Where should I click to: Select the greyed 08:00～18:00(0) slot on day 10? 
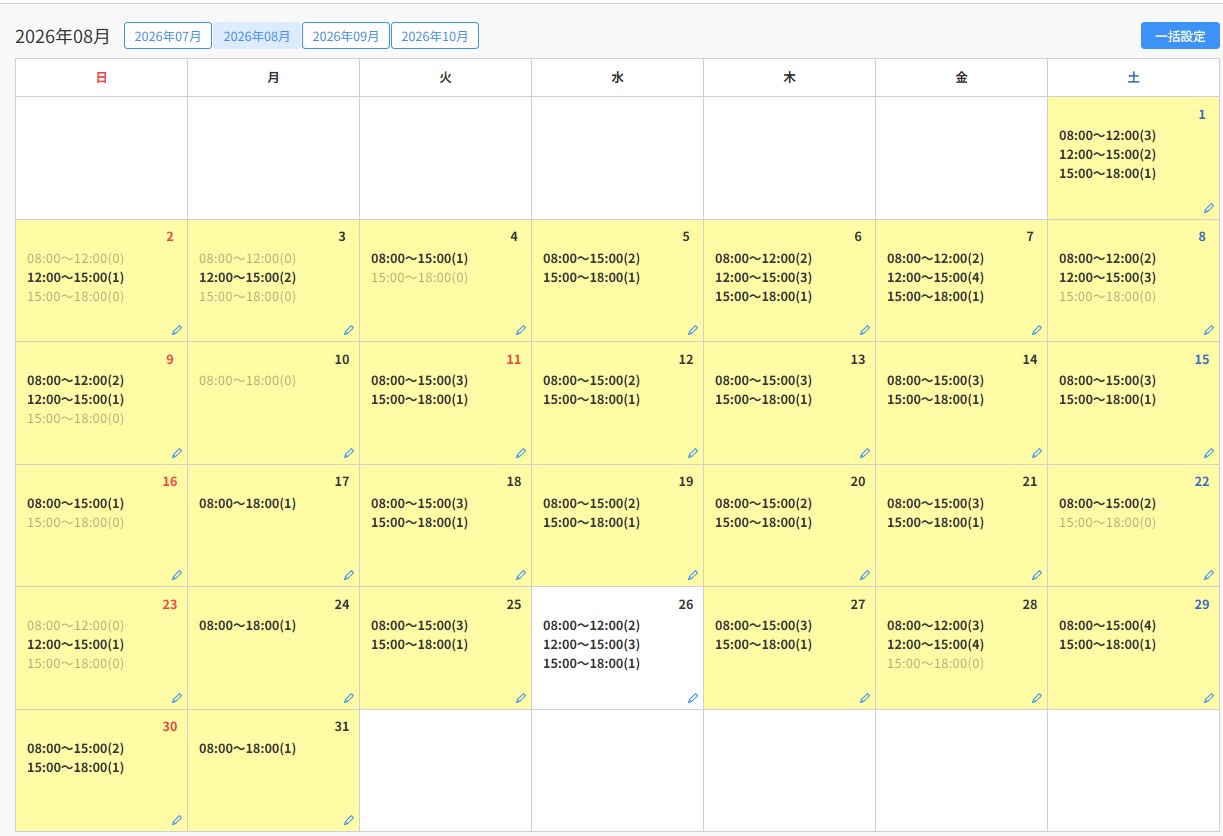tap(247, 380)
